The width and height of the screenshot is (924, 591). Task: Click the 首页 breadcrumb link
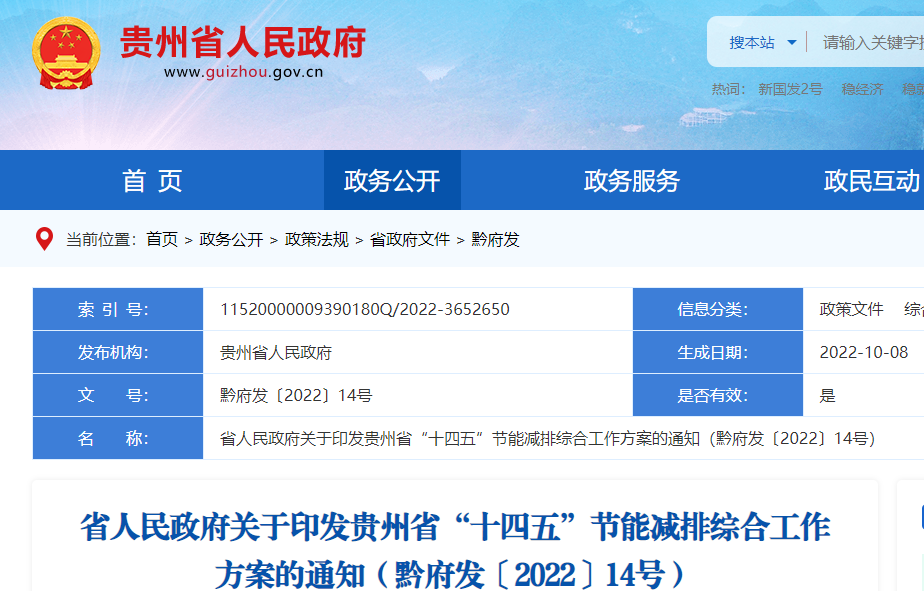coord(162,239)
